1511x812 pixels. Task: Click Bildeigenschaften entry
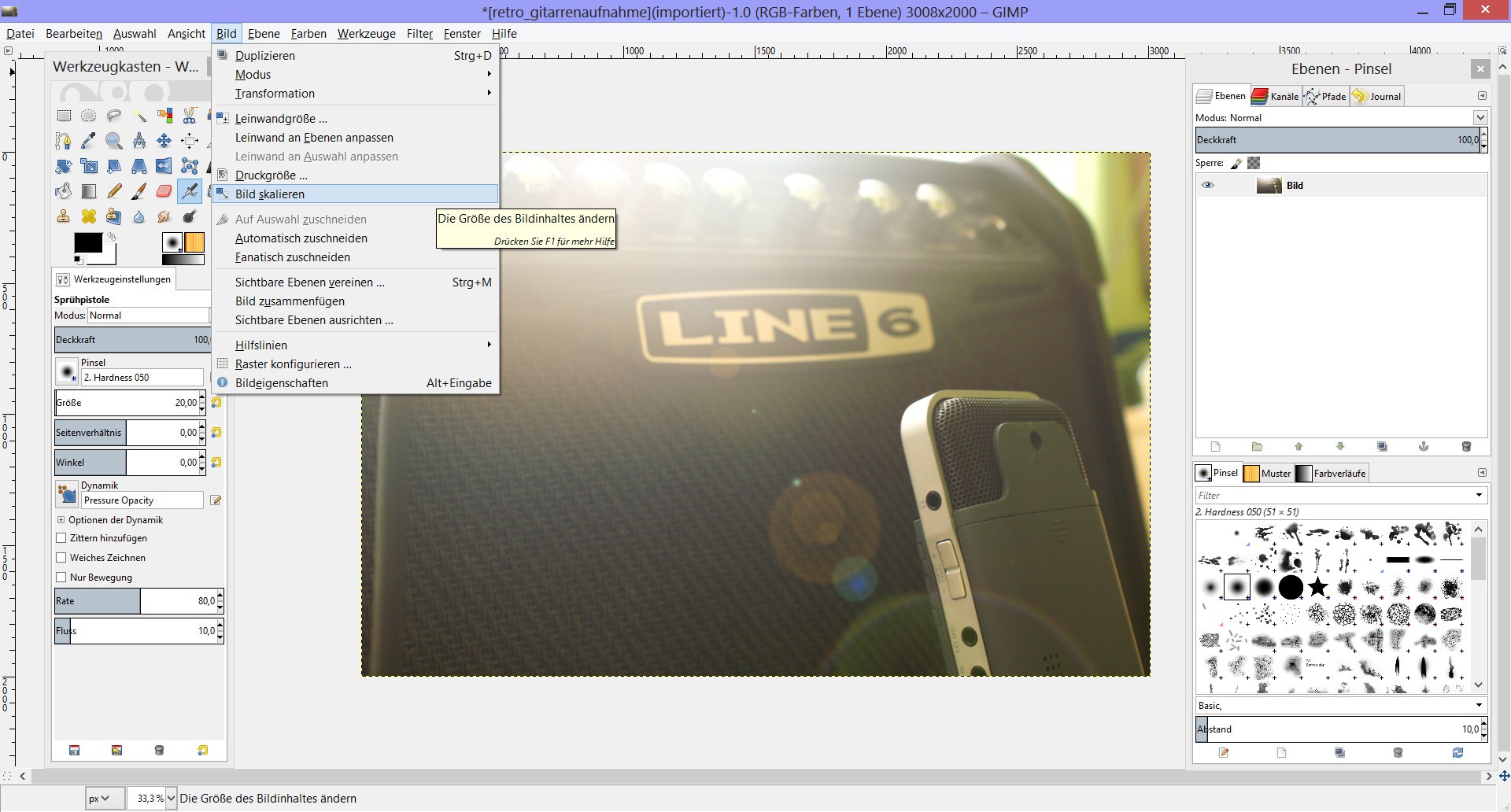(356, 383)
